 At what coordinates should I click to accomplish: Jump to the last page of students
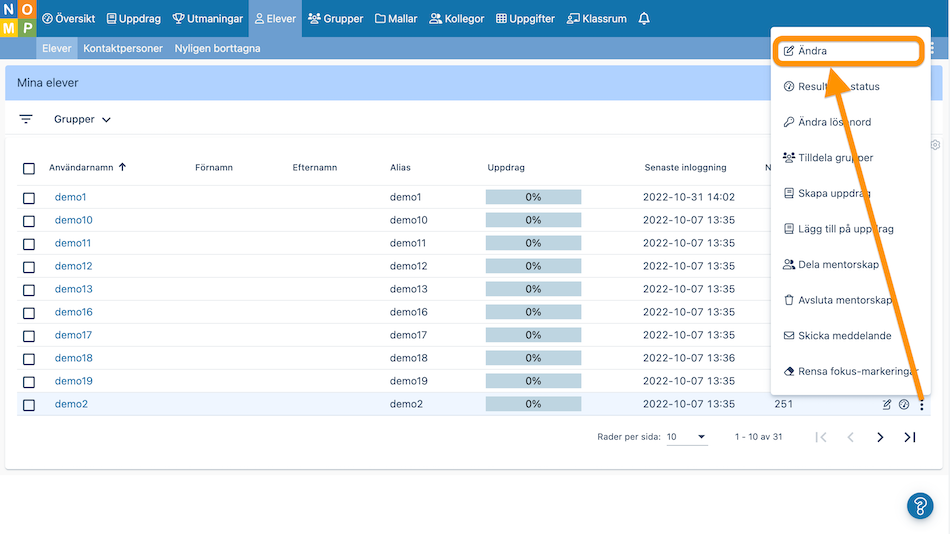click(x=909, y=437)
